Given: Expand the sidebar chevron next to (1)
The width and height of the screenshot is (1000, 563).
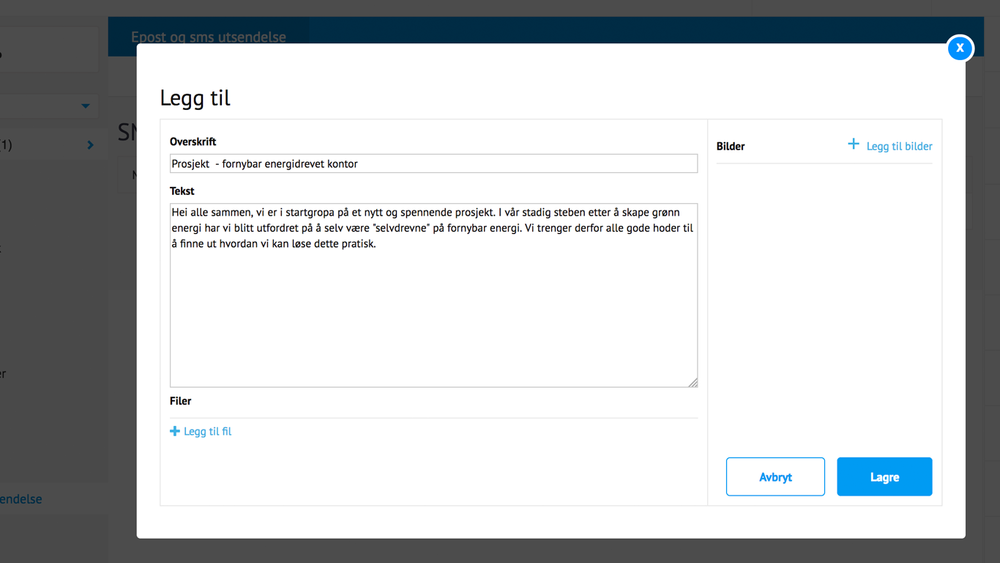Looking at the screenshot, I should tap(90, 145).
